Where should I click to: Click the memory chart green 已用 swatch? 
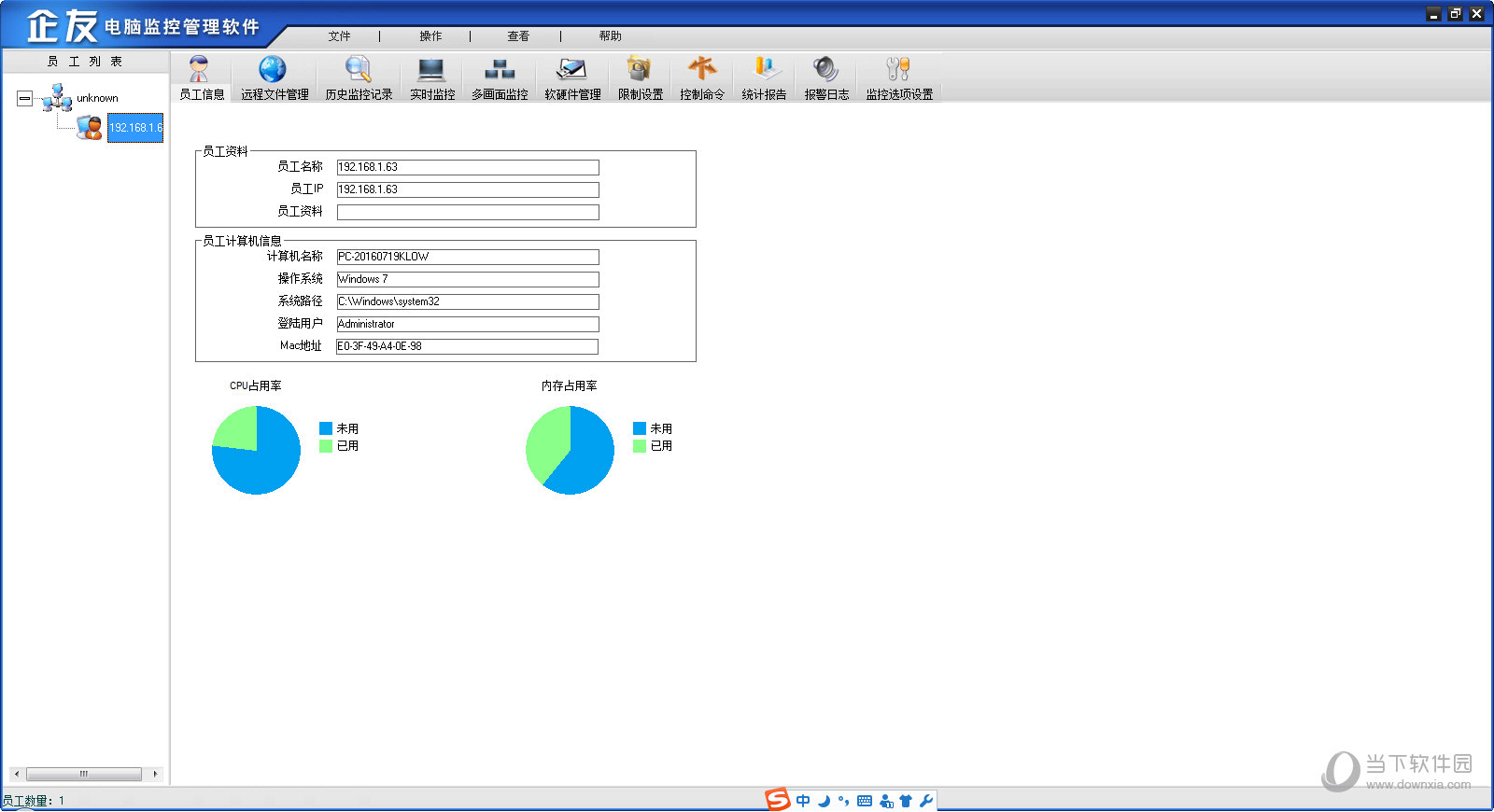pos(640,446)
